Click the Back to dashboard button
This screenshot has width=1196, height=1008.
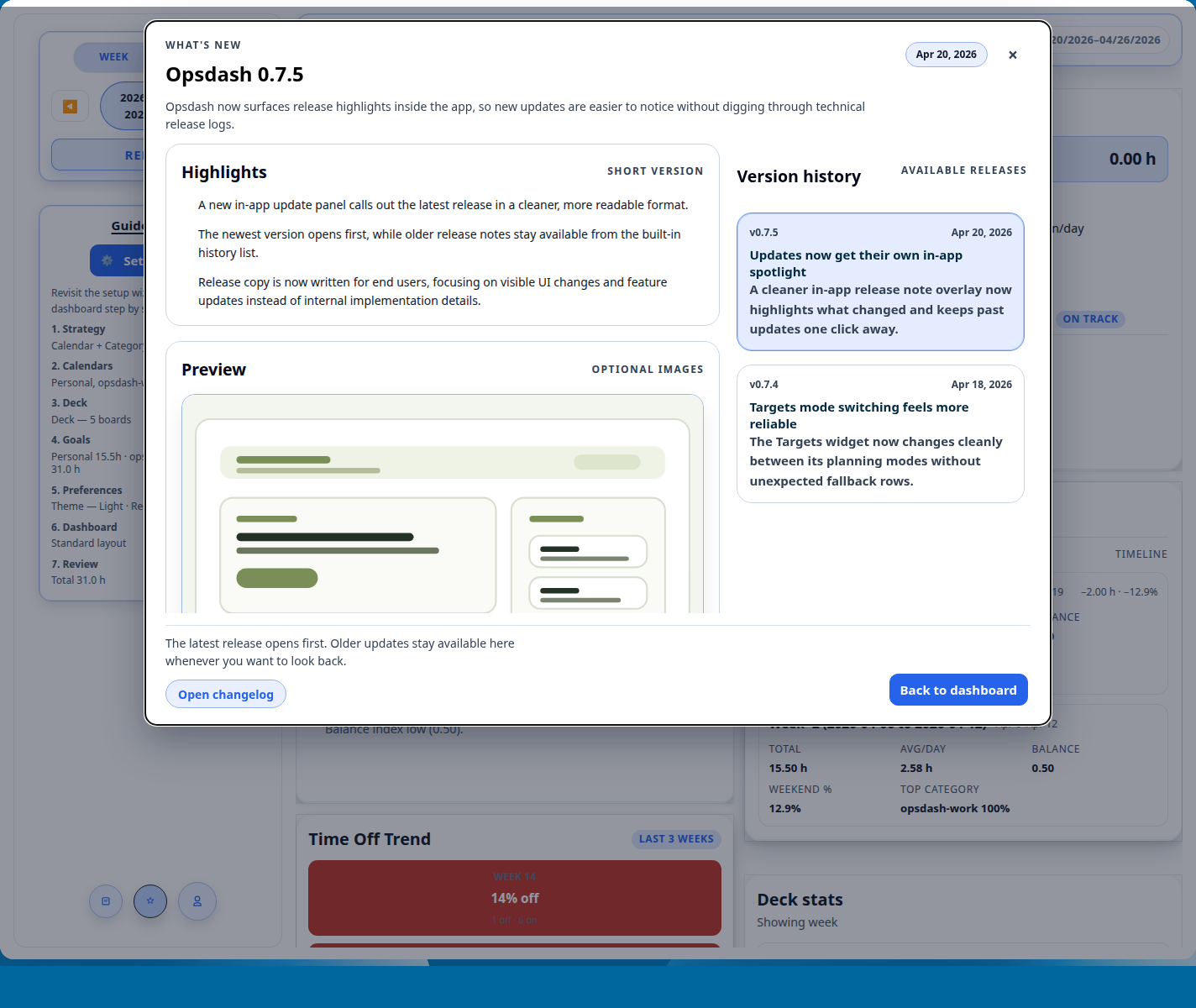[958, 690]
